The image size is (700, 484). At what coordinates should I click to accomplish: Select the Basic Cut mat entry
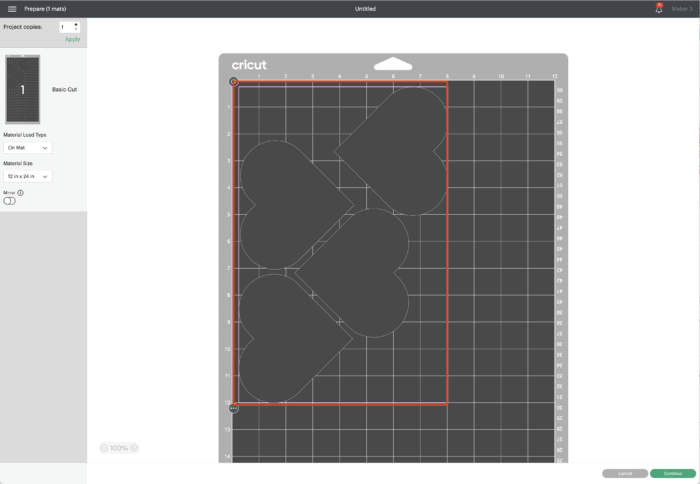coord(63,89)
